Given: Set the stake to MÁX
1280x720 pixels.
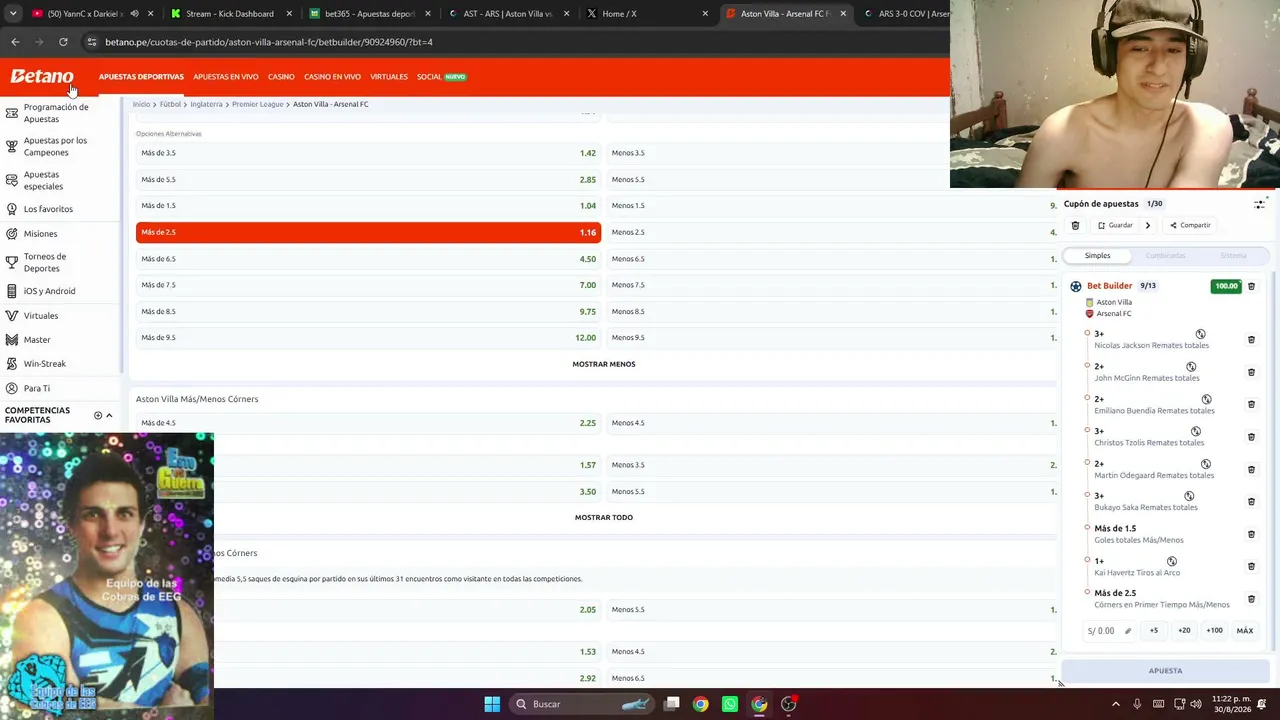Looking at the screenshot, I should 1245,631.
